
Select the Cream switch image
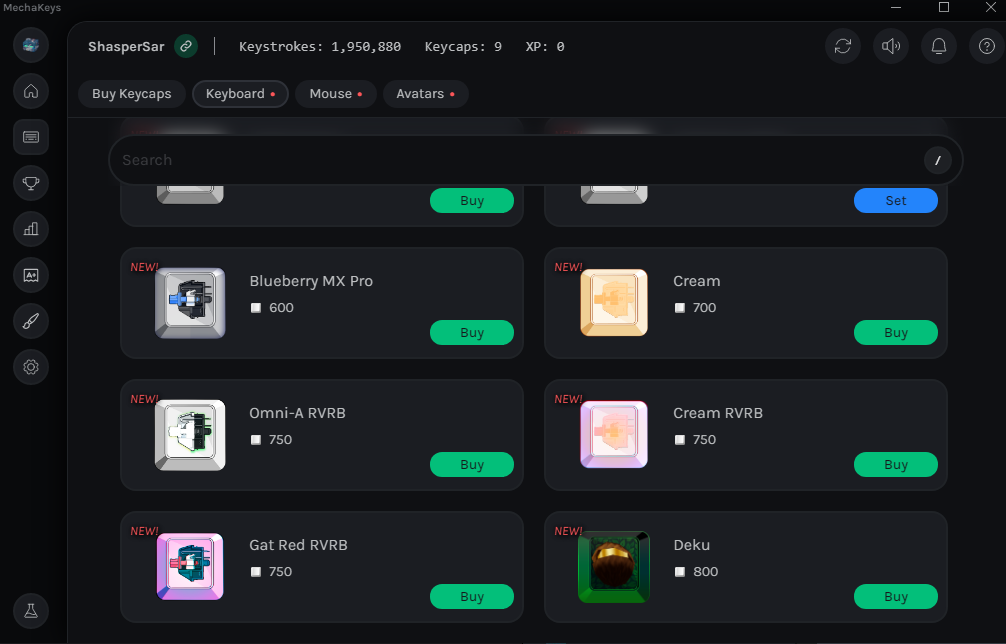tap(614, 303)
